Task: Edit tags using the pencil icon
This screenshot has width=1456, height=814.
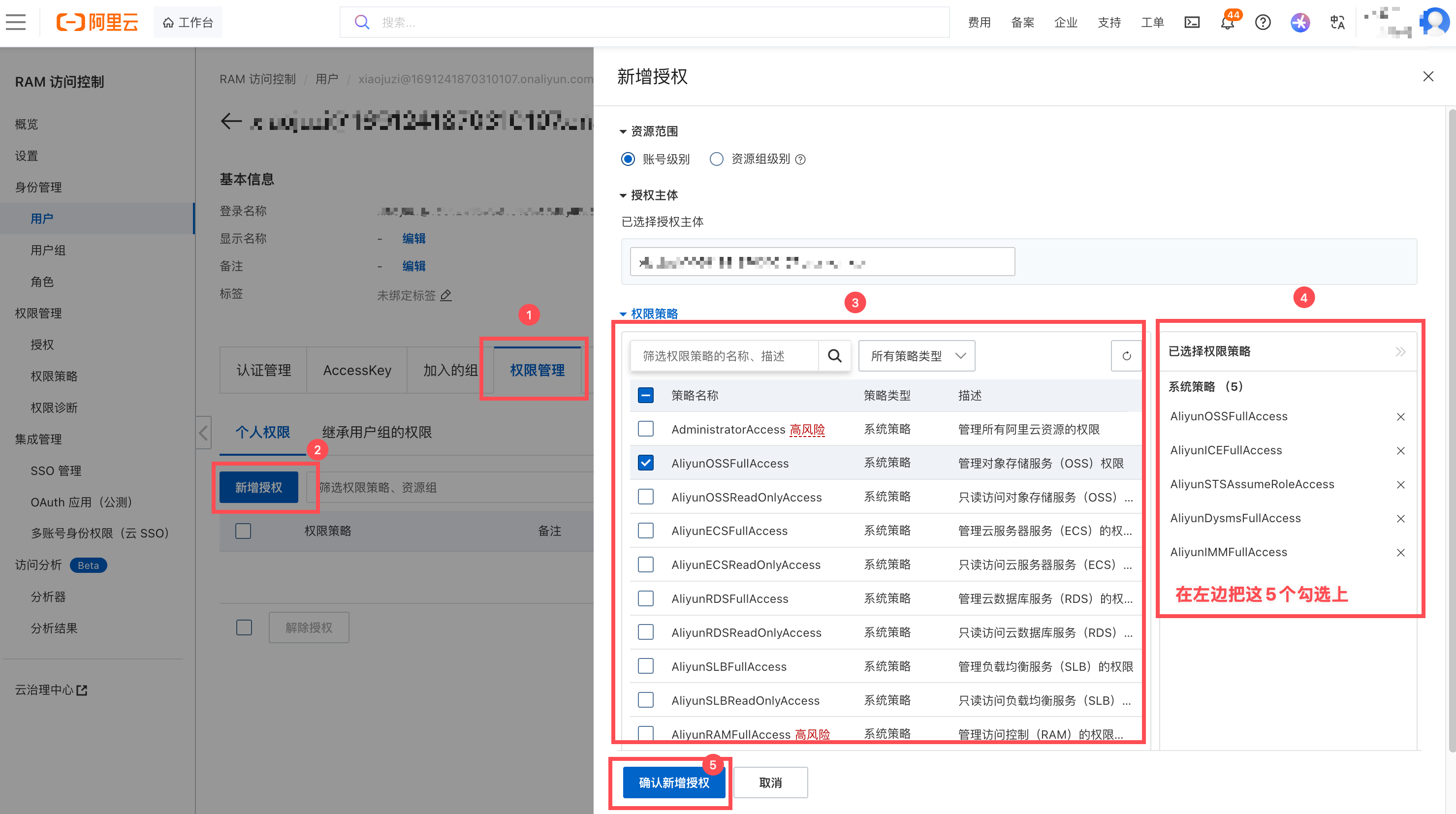Action: coord(446,295)
